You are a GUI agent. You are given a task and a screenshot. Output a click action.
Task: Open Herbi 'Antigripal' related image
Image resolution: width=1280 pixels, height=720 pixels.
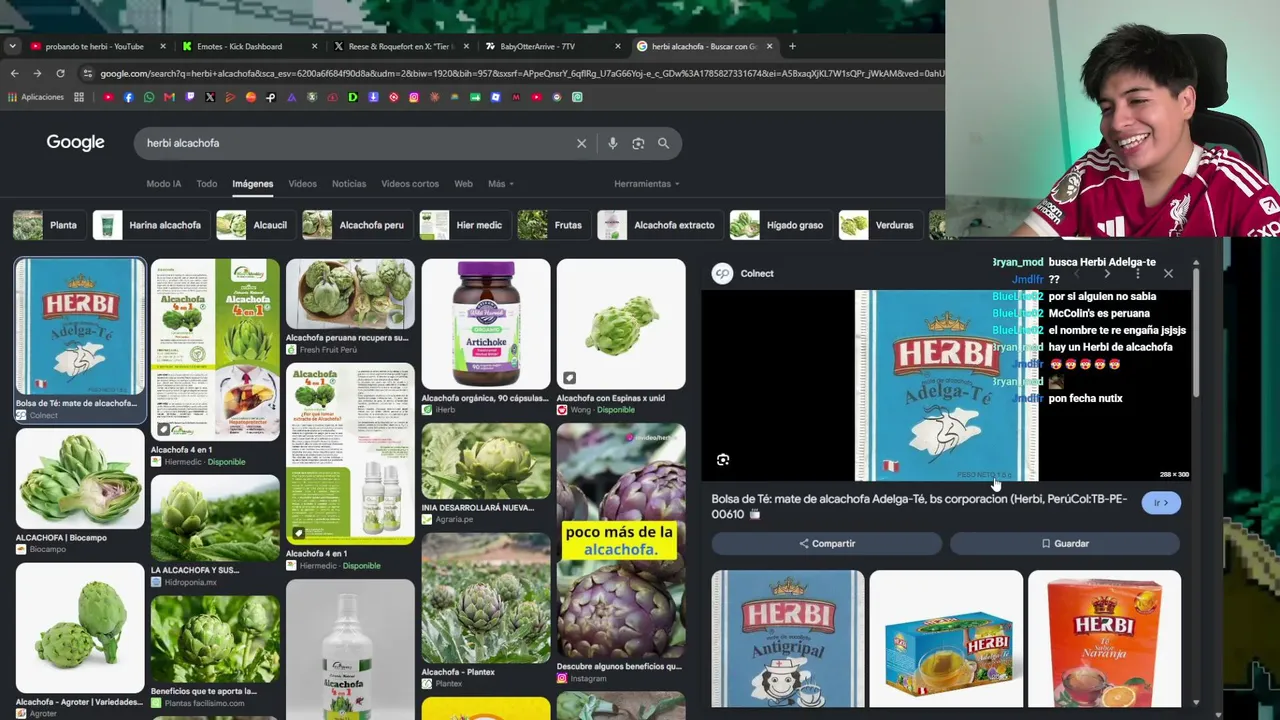tap(788, 639)
